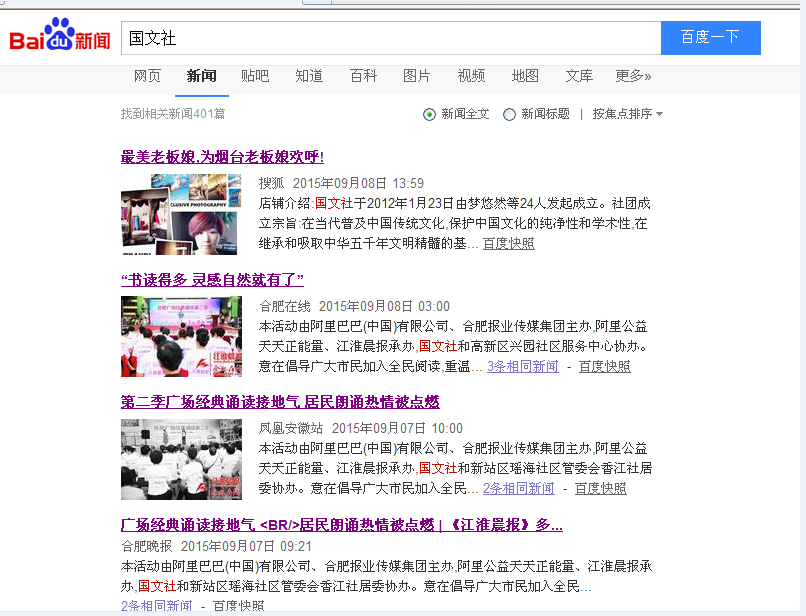Click source text 凤凰安徽站 2015年09月07日 10:00
This screenshot has width=806, height=616.
[x=360, y=428]
